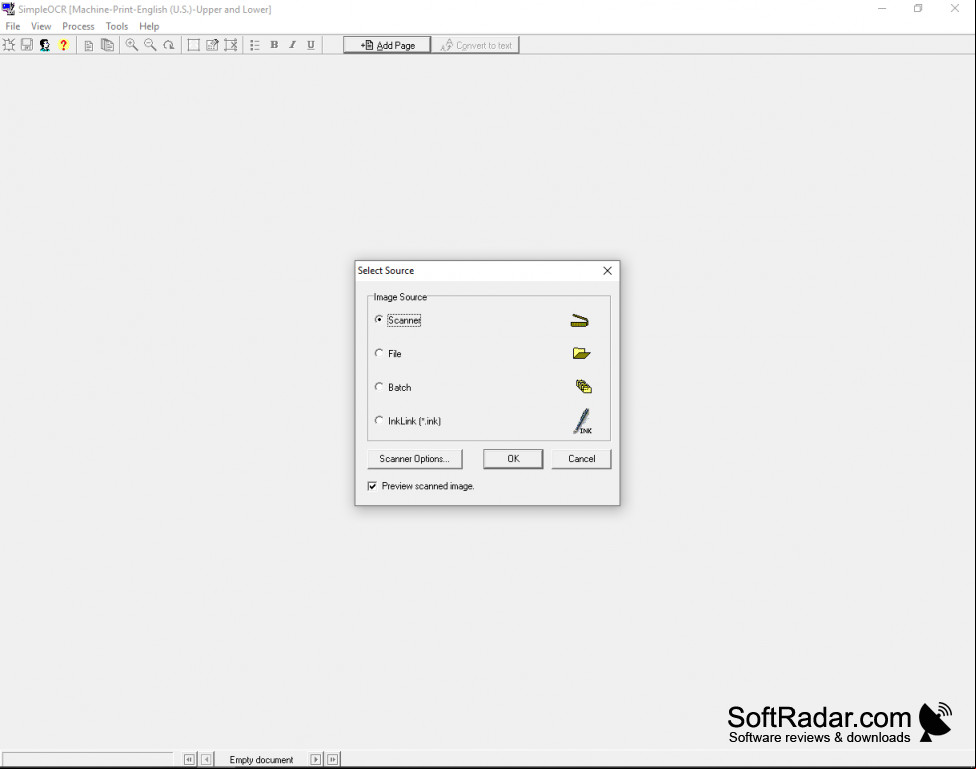The height and width of the screenshot is (769, 976).
Task: Toggle bold formatting icon
Action: click(274, 45)
